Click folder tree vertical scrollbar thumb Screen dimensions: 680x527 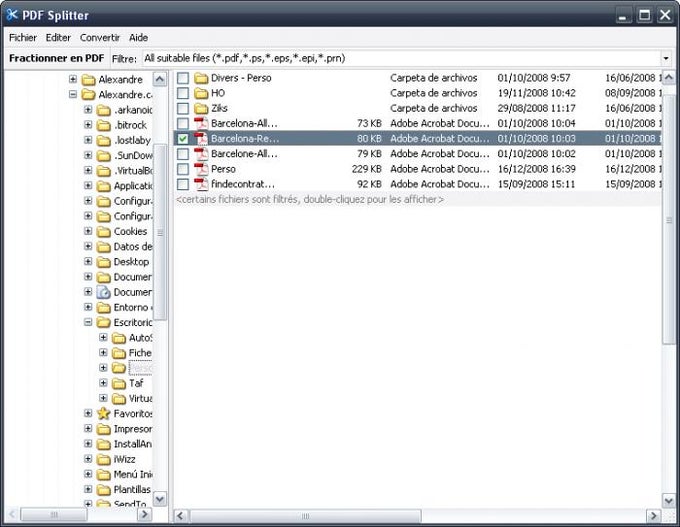160,232
